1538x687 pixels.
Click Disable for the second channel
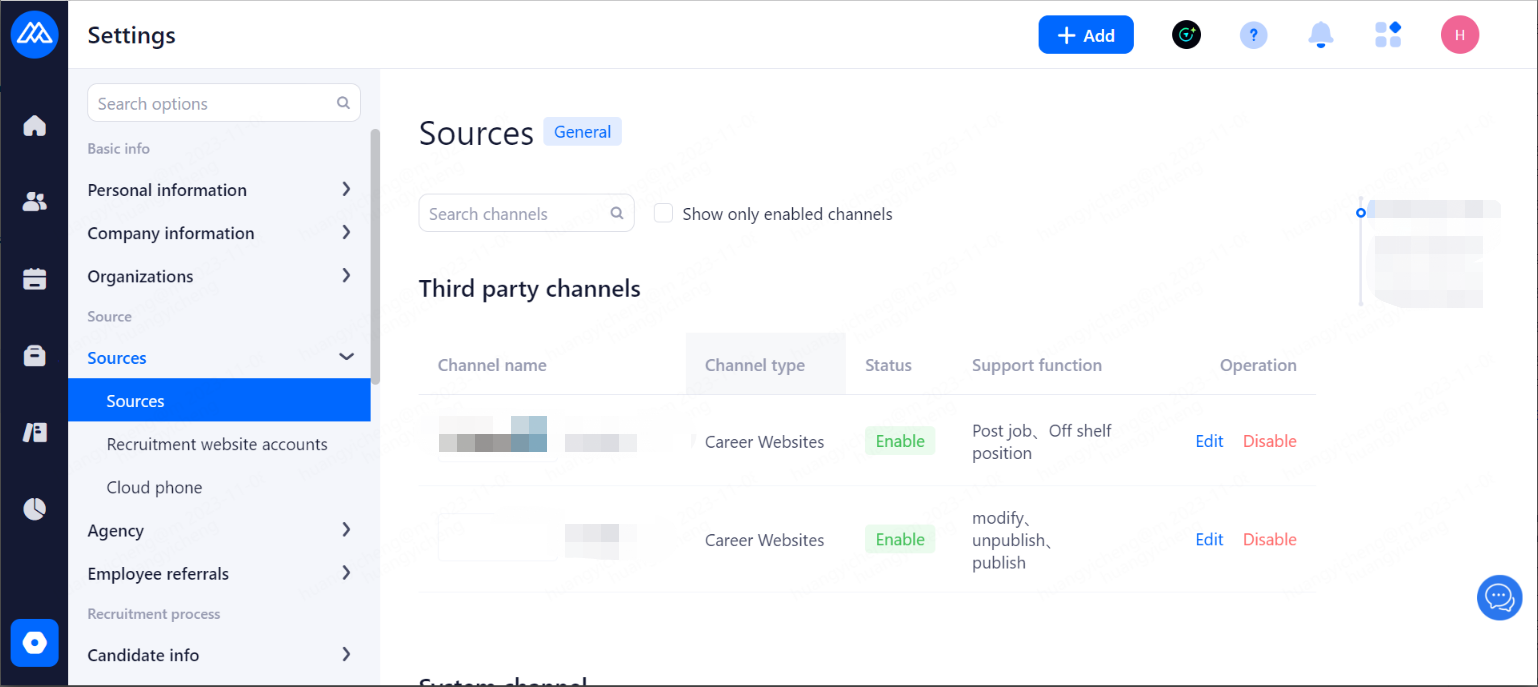1269,539
